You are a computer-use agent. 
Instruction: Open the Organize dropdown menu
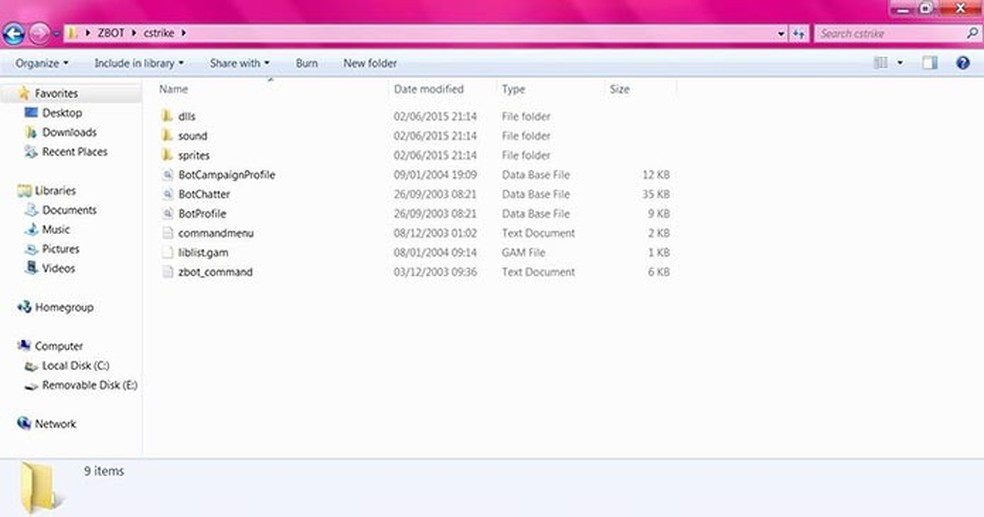click(x=42, y=63)
